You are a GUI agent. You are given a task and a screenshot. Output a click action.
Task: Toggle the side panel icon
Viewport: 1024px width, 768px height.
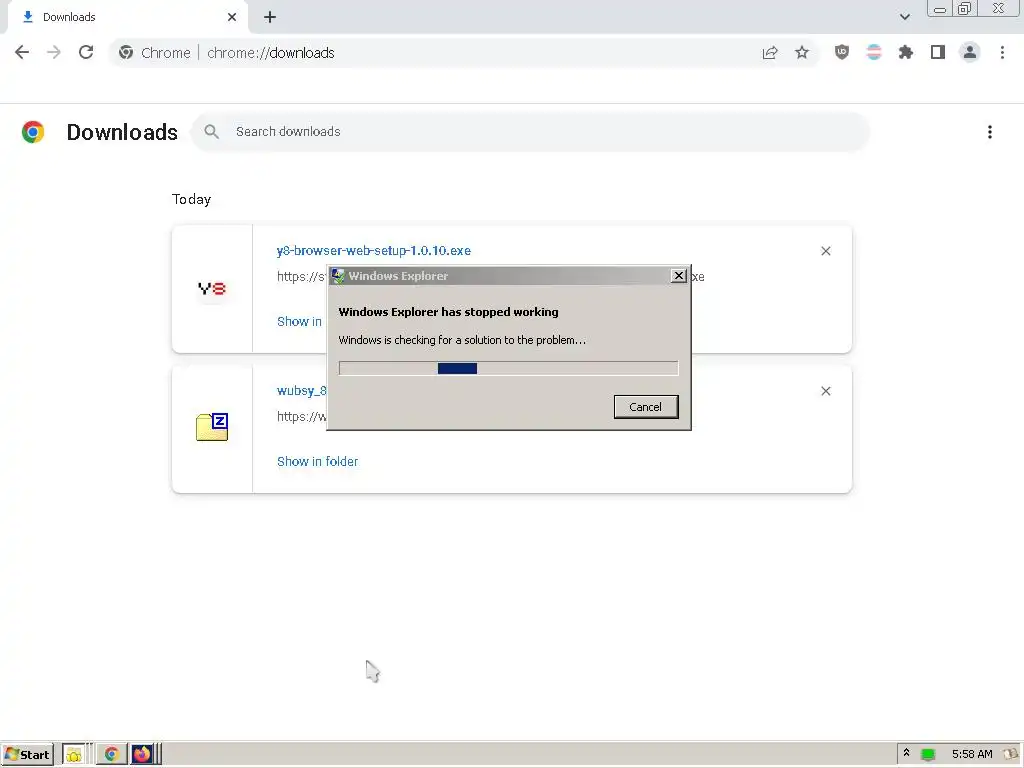(938, 52)
